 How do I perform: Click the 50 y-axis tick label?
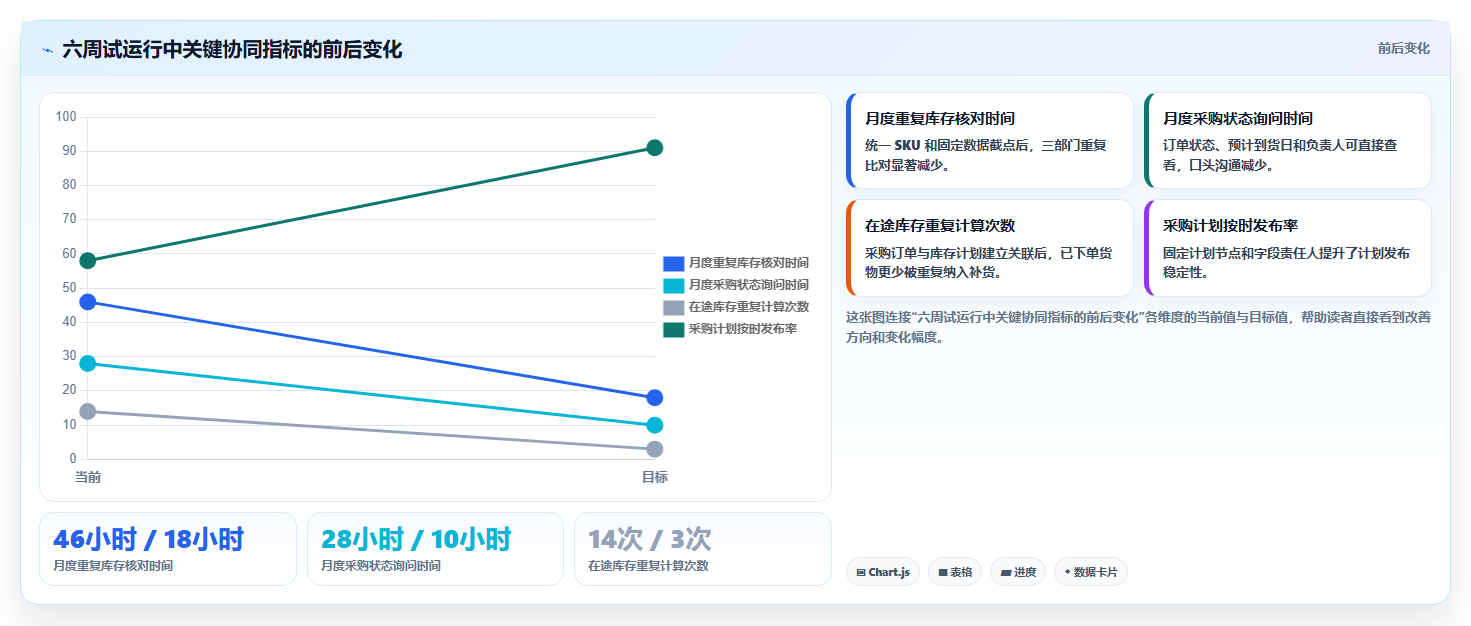coord(69,288)
